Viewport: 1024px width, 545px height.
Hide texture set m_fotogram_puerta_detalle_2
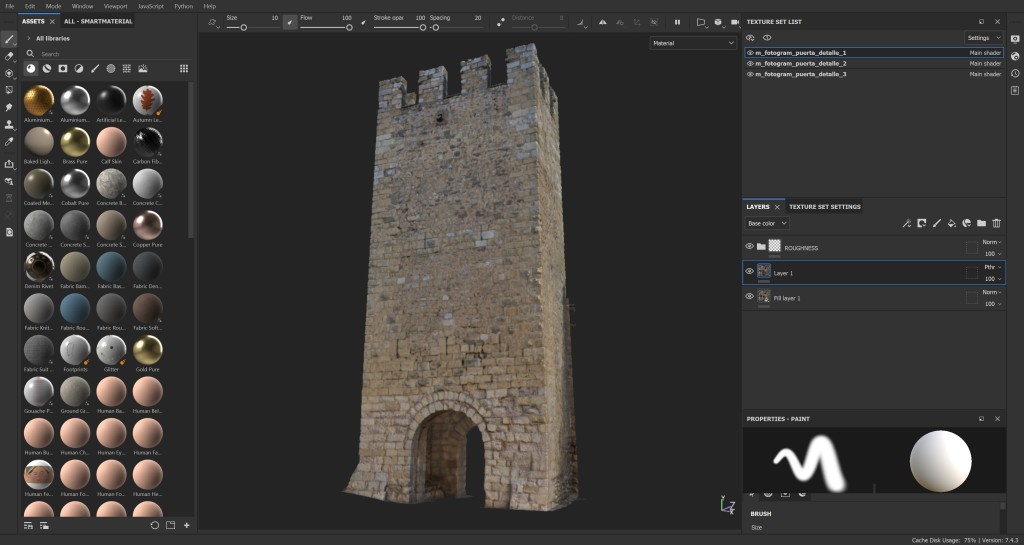[750, 63]
